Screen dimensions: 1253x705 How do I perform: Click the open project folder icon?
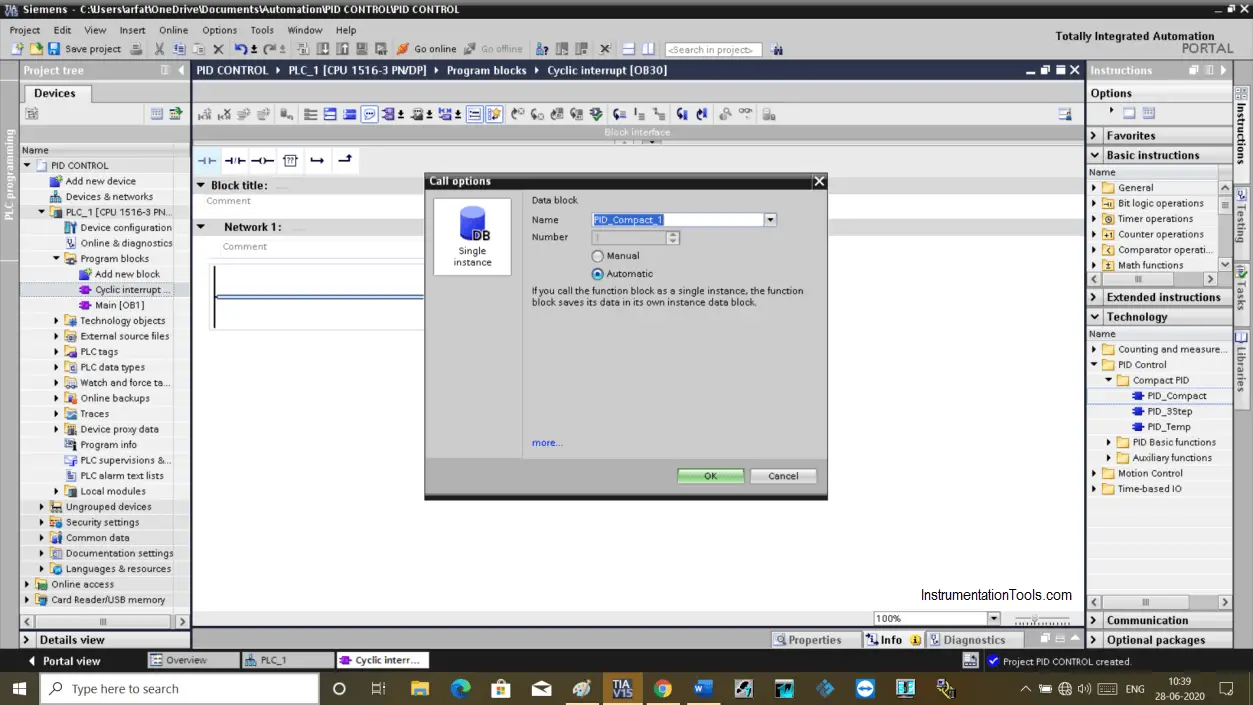[36, 48]
